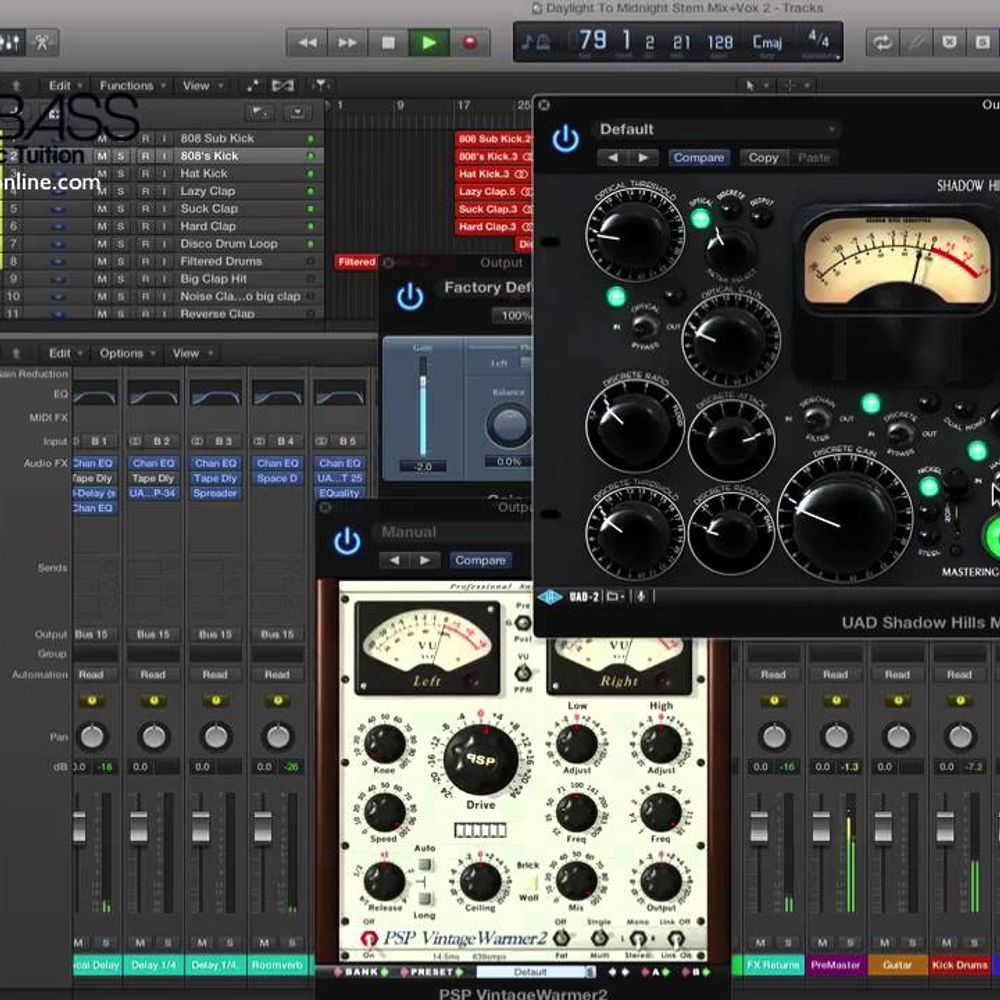Image resolution: width=1000 pixels, height=1000 pixels.
Task: Click the UAD toolbar microphone icon
Action: 641,597
